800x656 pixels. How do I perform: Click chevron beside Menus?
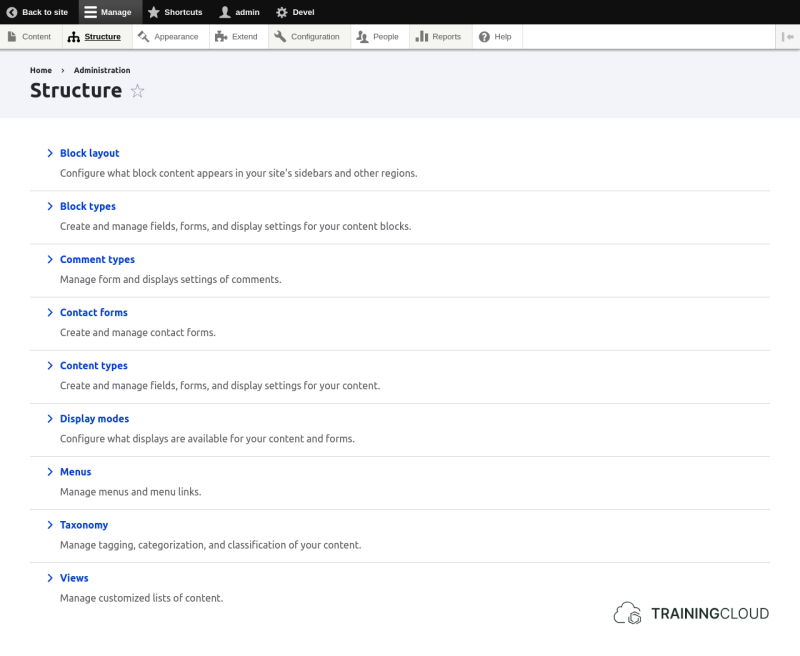[50, 471]
